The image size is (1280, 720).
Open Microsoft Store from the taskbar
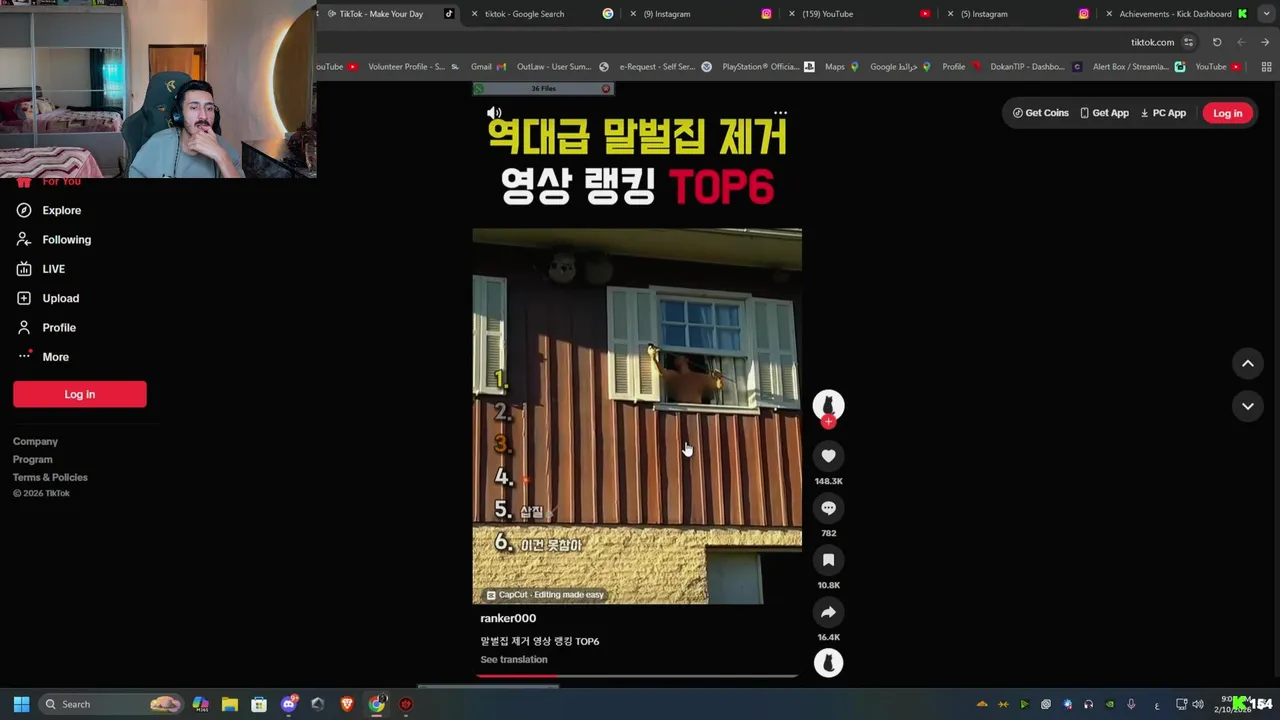point(259,704)
